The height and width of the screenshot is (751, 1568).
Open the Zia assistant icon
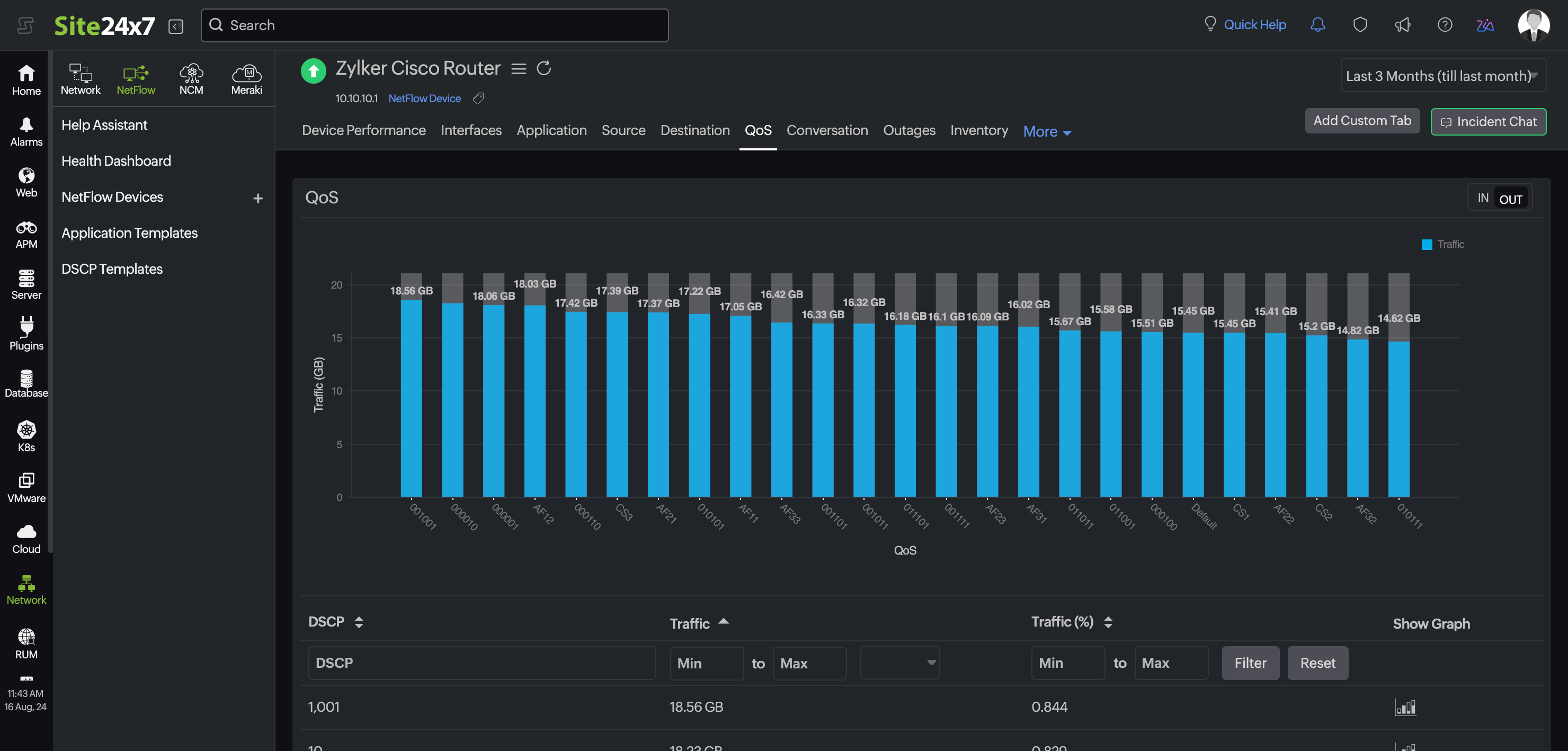click(1485, 25)
